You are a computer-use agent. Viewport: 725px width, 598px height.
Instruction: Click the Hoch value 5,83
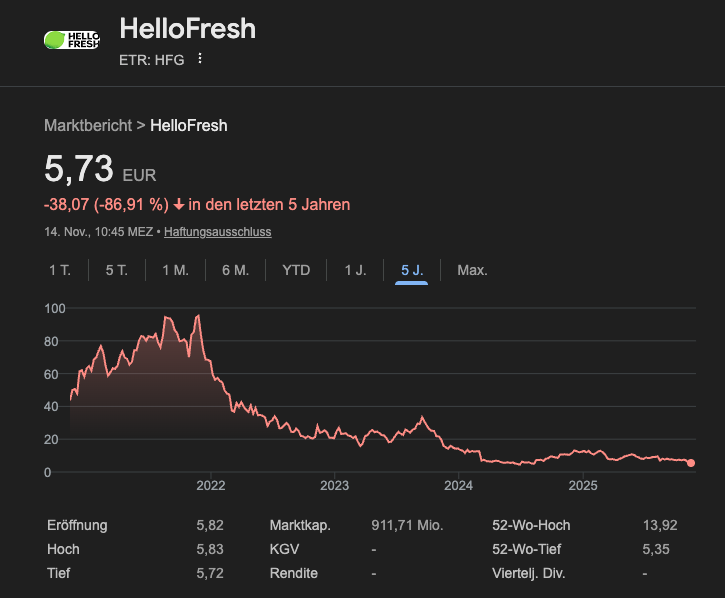(210, 549)
